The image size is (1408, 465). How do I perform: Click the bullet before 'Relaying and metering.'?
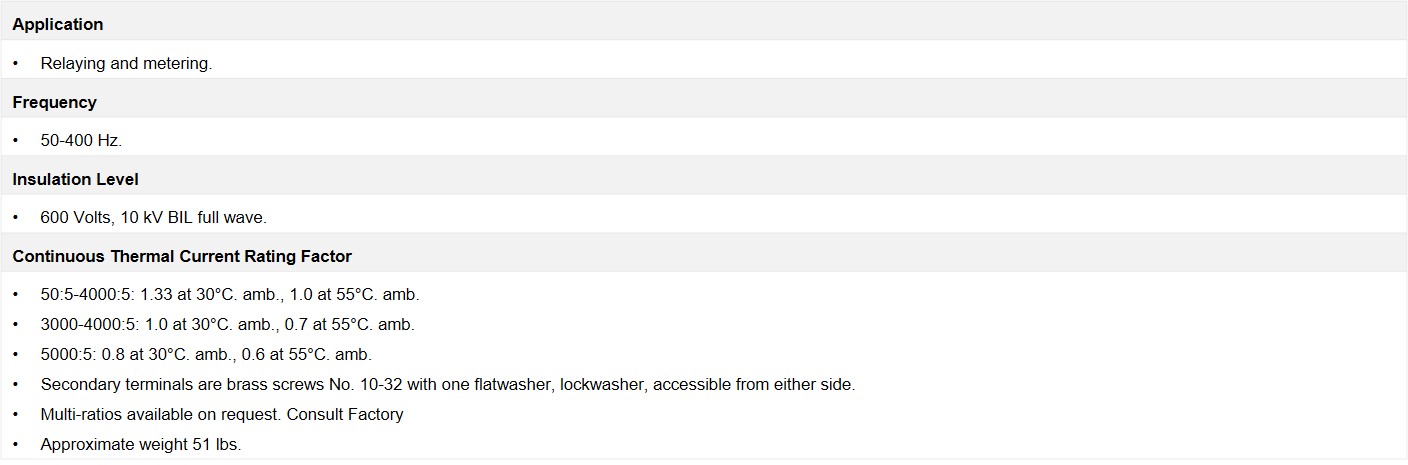pyautogui.click(x=16, y=63)
